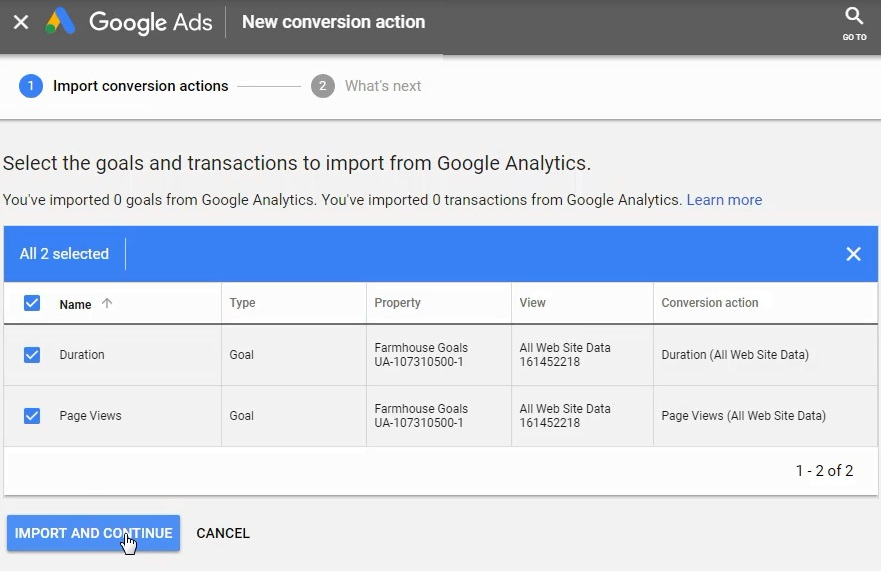
Task: Uncheck the Duration goal checkbox
Action: 32,355
